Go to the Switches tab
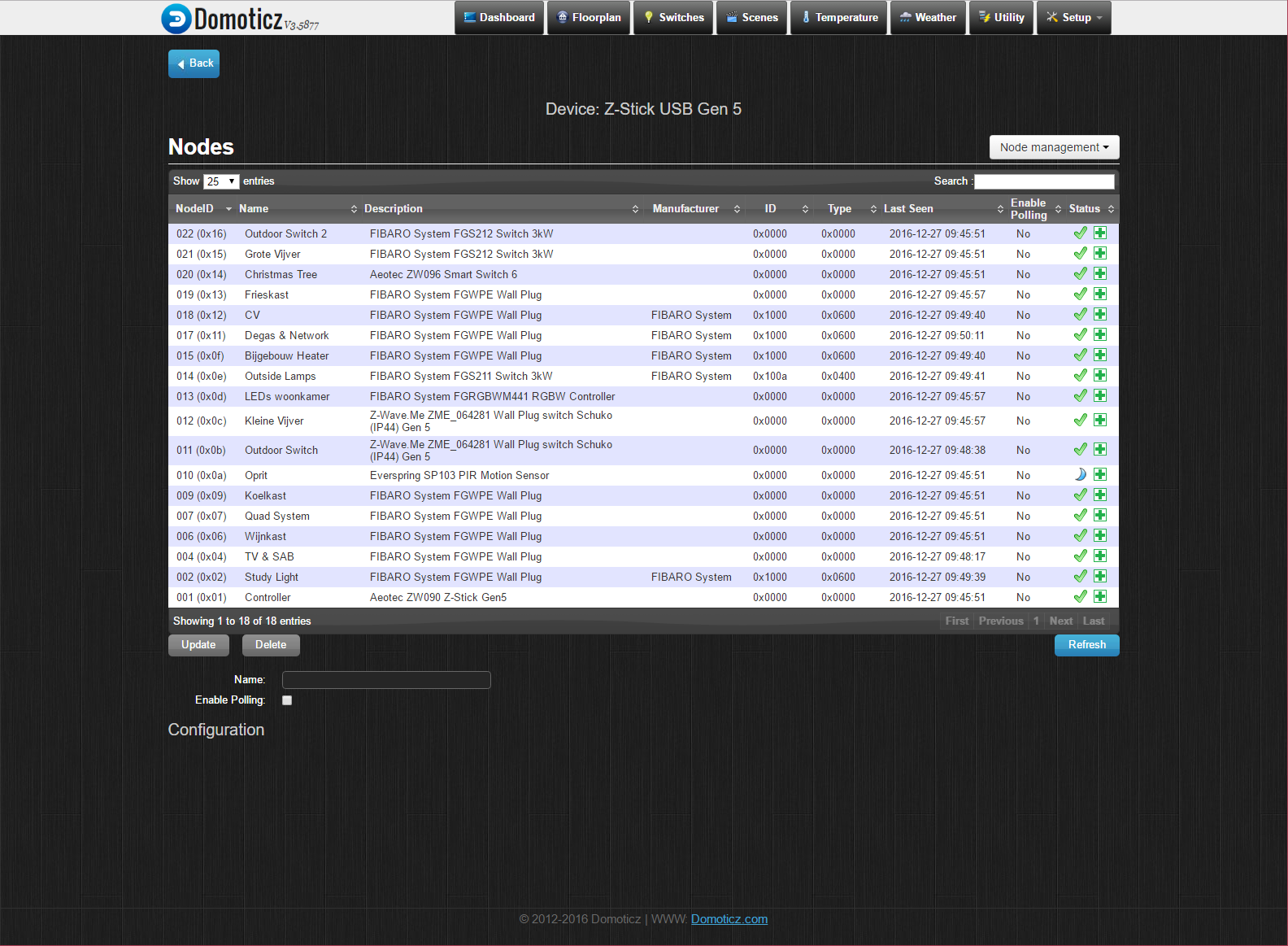This screenshot has width=1288, height=946. pyautogui.click(x=673, y=17)
